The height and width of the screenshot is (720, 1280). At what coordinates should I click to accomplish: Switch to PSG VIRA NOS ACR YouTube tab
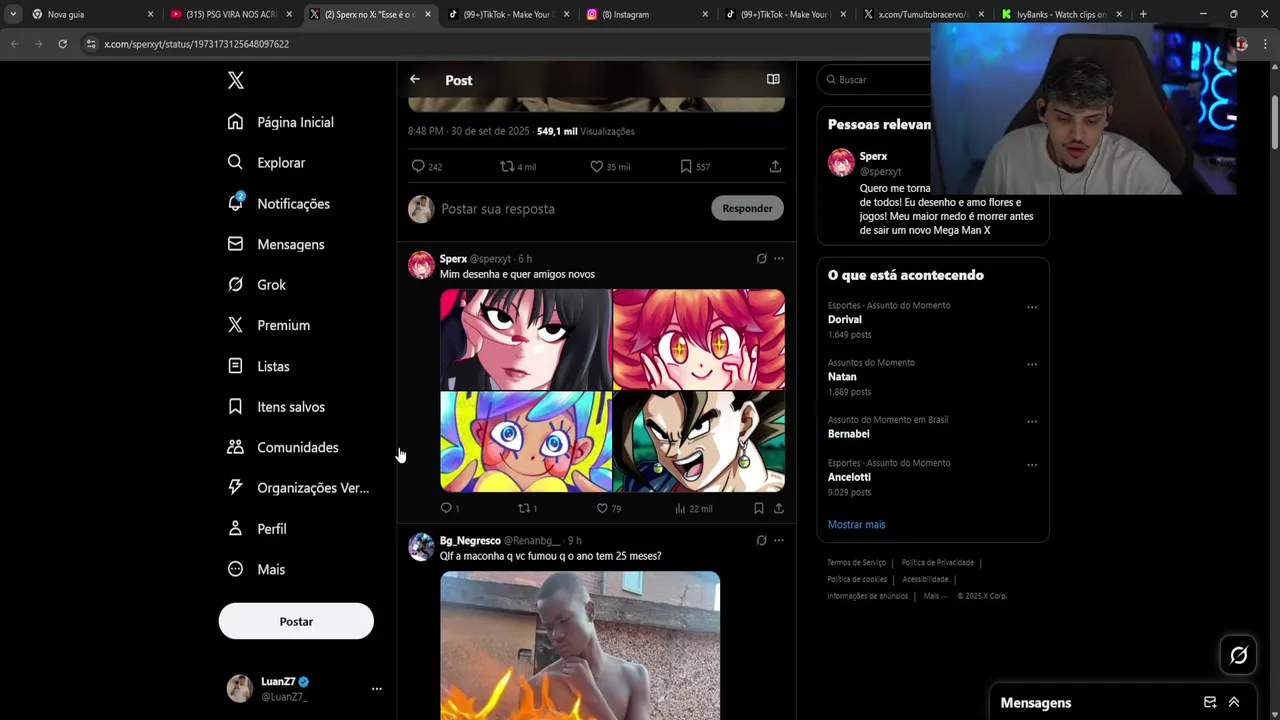229,14
